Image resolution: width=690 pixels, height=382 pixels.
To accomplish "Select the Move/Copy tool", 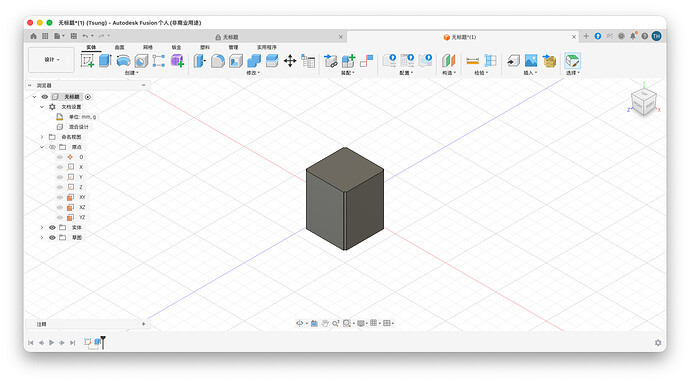I will (290, 60).
